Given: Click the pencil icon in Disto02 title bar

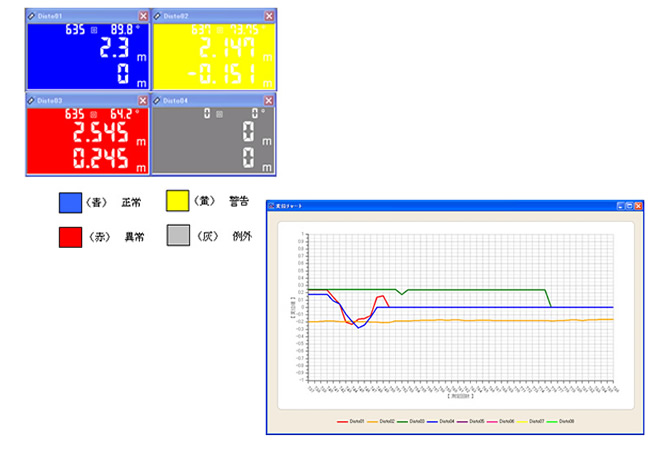Looking at the screenshot, I should click(x=157, y=16).
